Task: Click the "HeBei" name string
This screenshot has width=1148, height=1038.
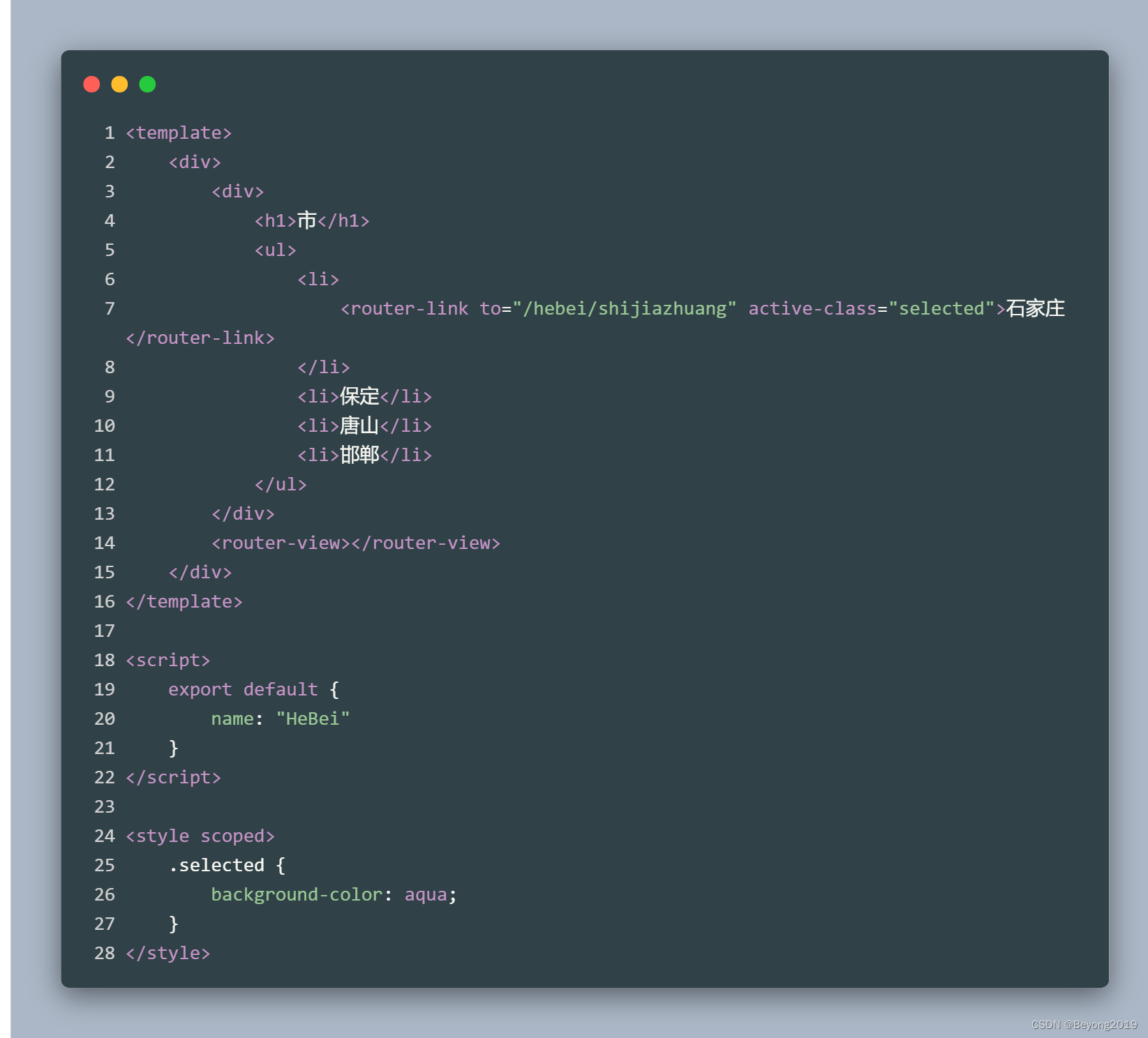Action: 313,719
